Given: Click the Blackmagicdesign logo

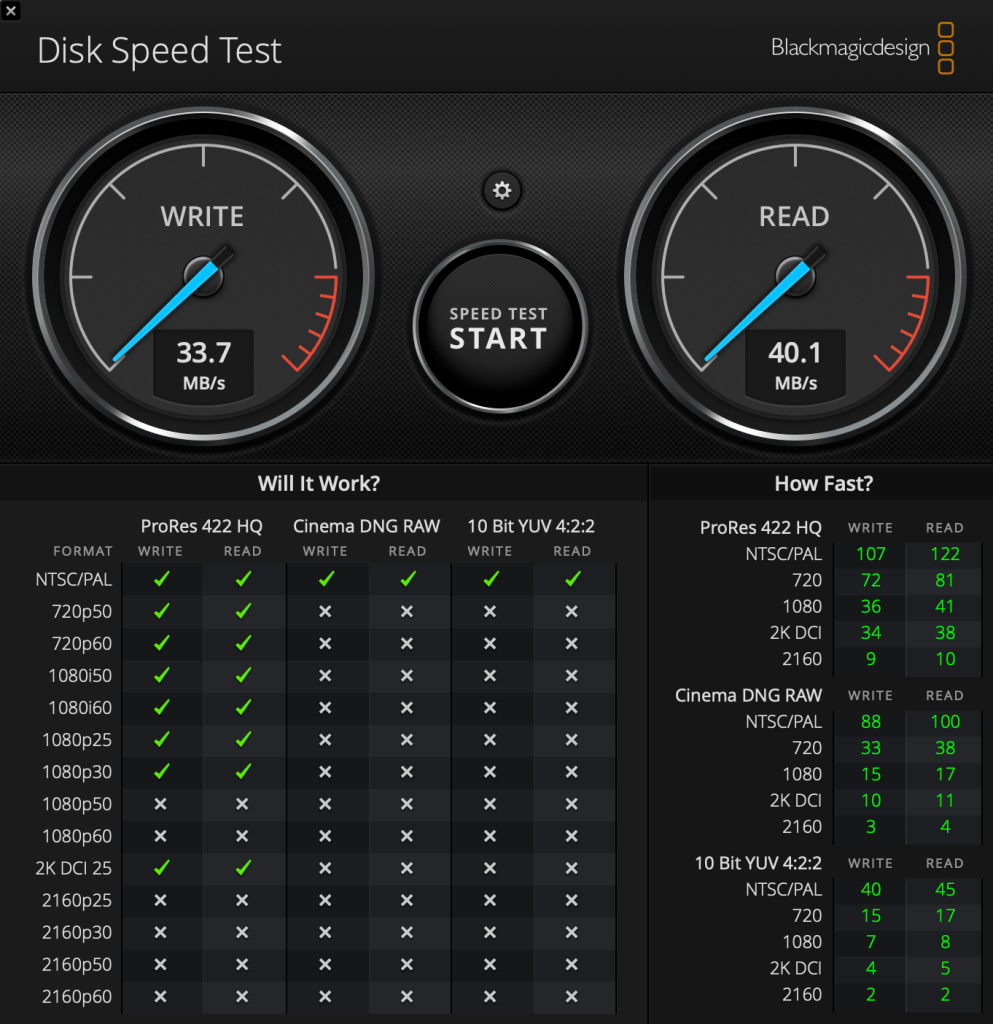Looking at the screenshot, I should coord(862,48).
